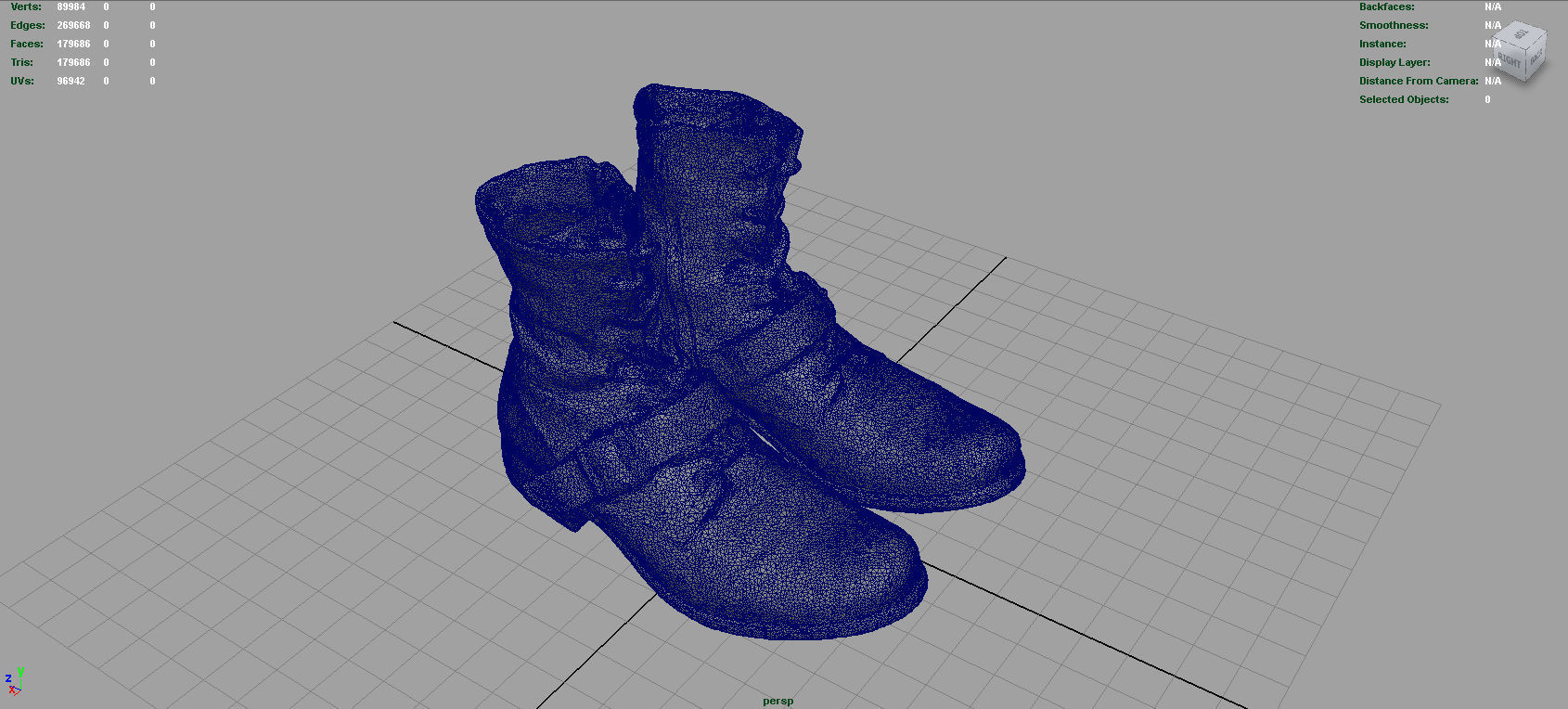The width and height of the screenshot is (1568, 709).
Task: Click the 'Distance From Camera:' label
Action: [x=1419, y=81]
